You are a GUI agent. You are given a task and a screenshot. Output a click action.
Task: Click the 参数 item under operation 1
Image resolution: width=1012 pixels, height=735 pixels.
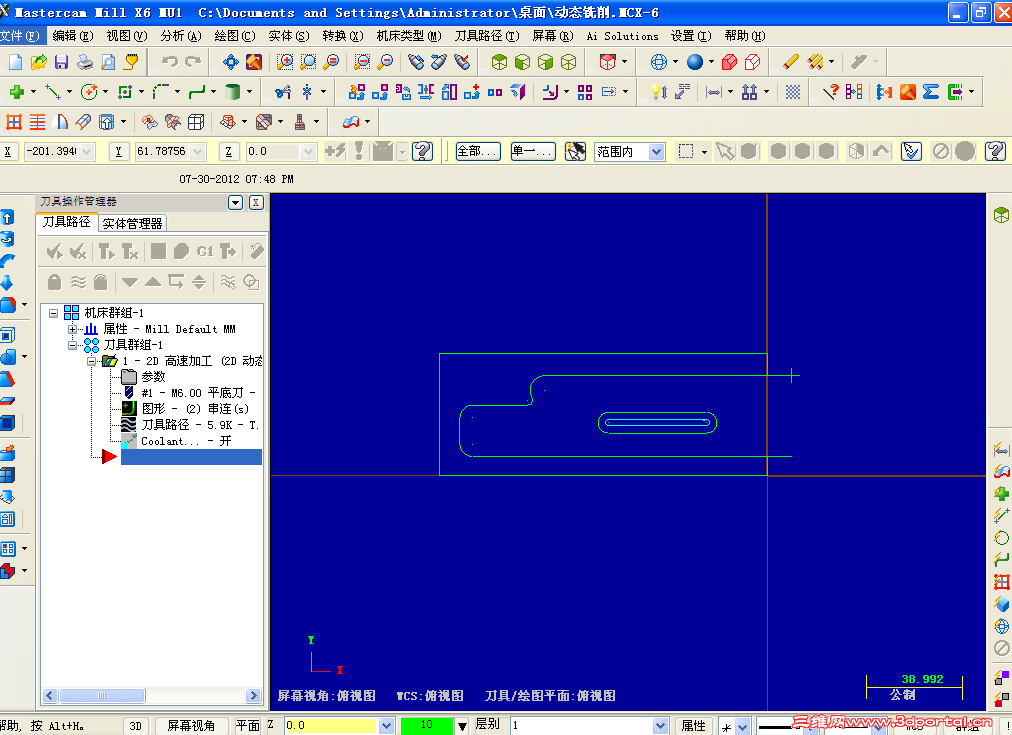point(153,377)
